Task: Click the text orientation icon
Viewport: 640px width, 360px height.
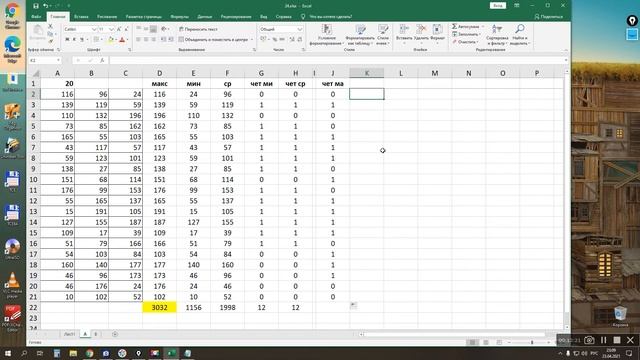Action: 164,29
